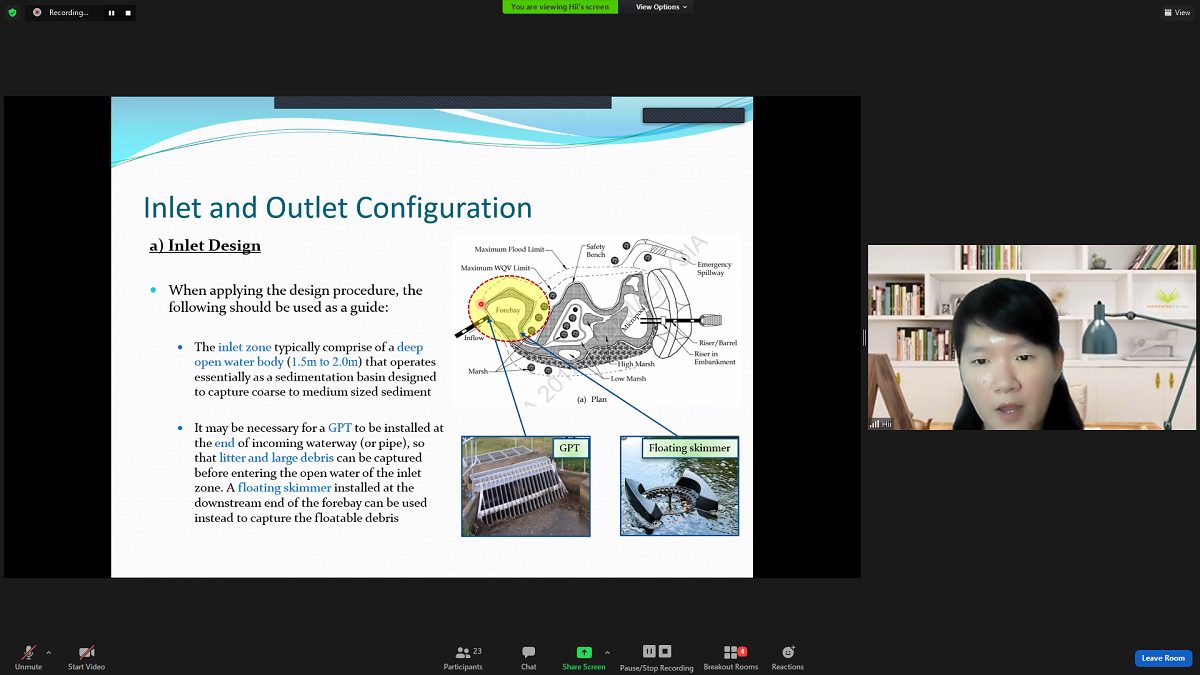The width and height of the screenshot is (1200, 675).
Task: Click the divider handle beside the shared screen
Action: point(864,337)
